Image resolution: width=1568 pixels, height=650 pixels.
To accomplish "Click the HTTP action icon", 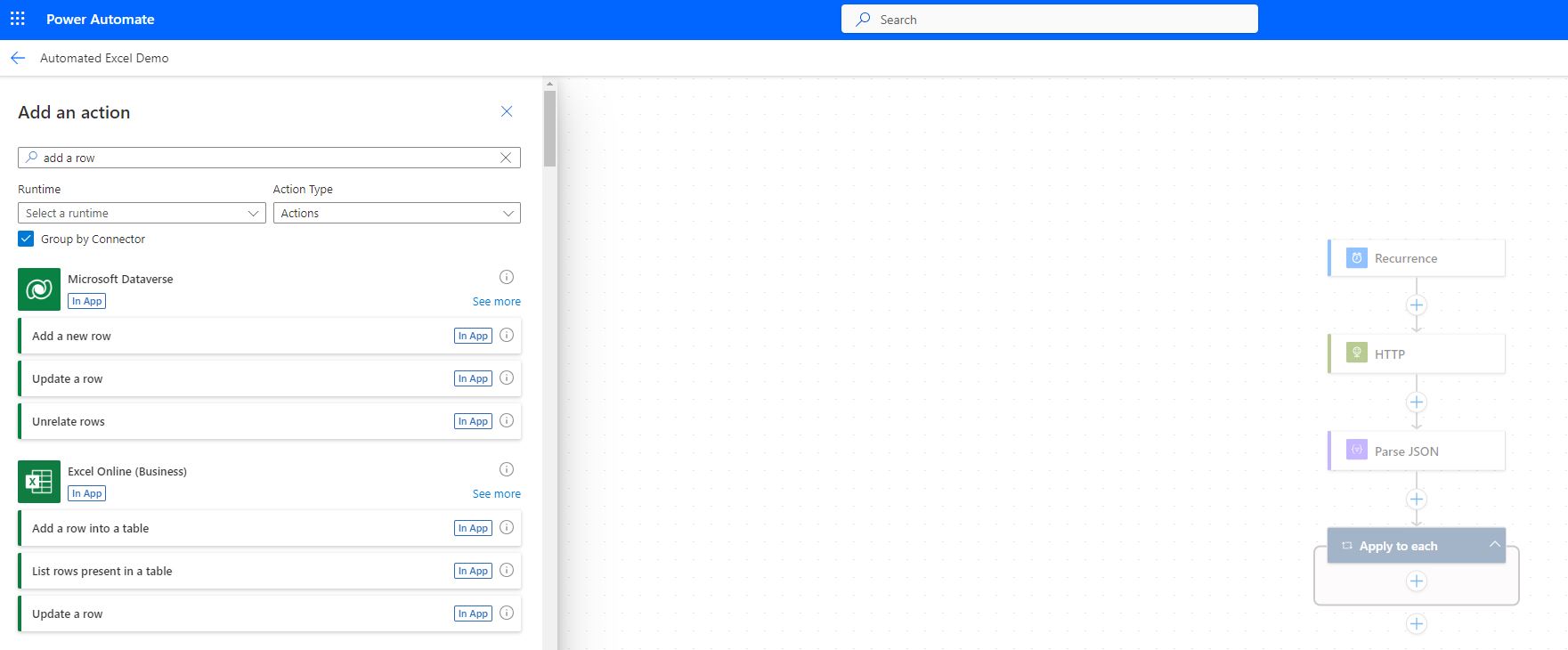I will (x=1357, y=353).
